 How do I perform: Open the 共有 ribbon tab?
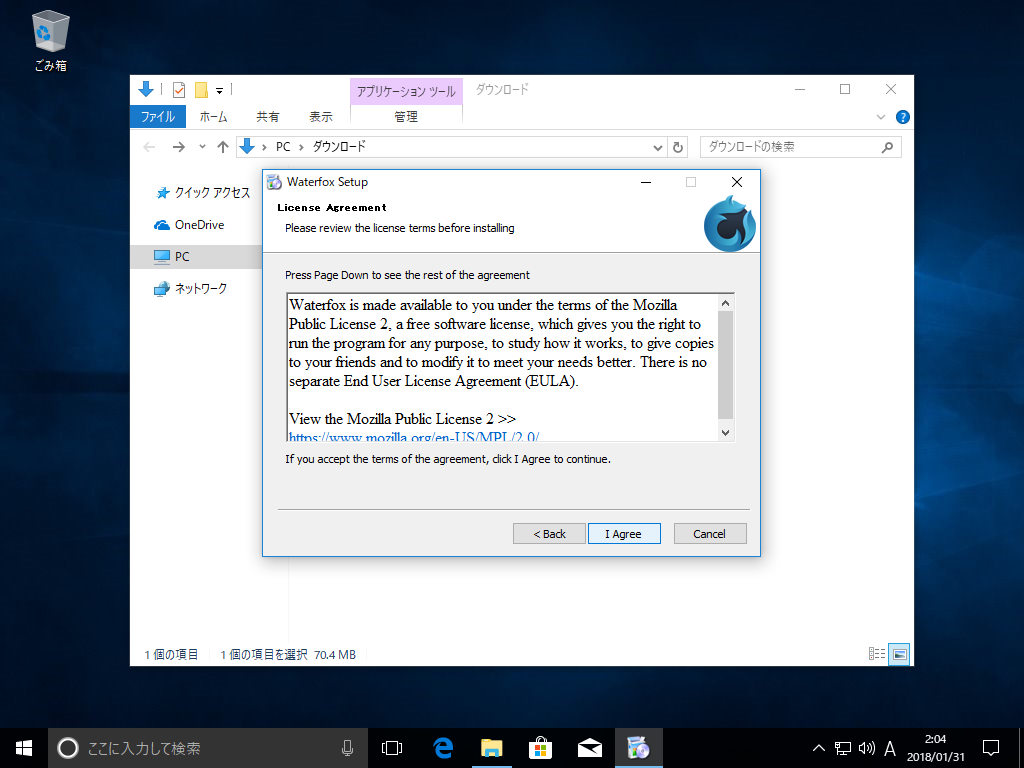pos(267,117)
